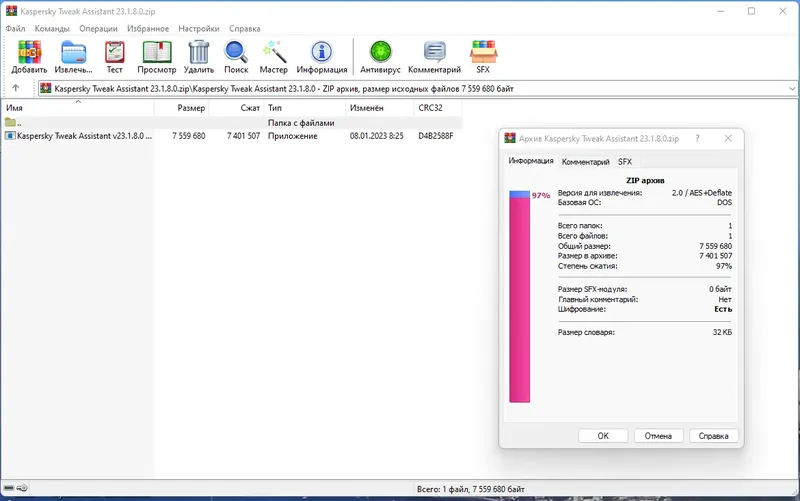Sort file list by Сжат column
Image resolution: width=800 pixels, height=501 pixels.
point(236,108)
